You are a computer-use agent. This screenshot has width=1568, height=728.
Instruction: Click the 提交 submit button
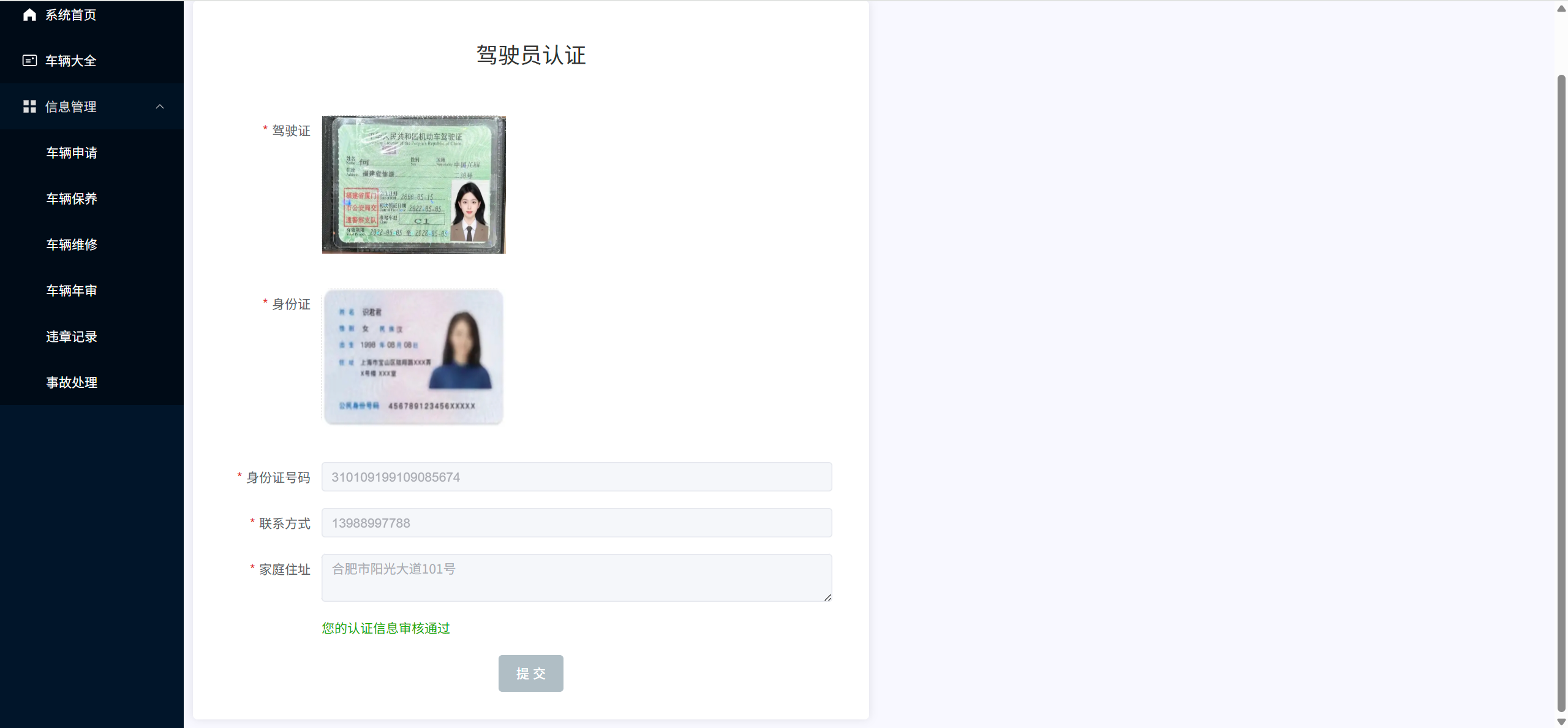531,673
